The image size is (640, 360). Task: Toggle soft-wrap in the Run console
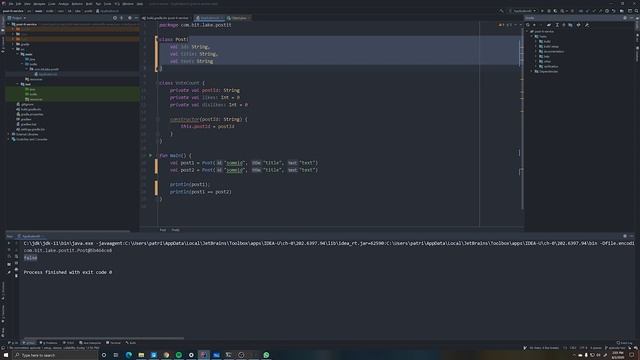click(16, 257)
